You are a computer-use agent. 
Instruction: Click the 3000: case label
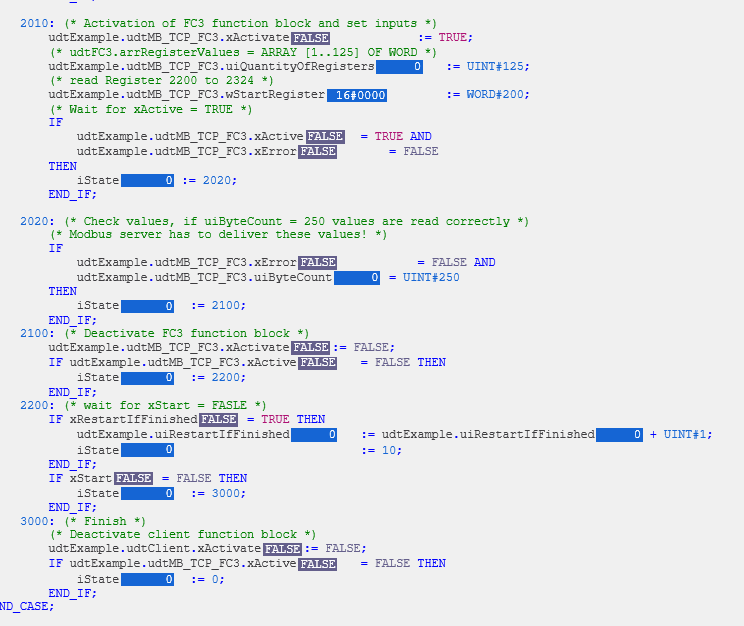[37, 521]
